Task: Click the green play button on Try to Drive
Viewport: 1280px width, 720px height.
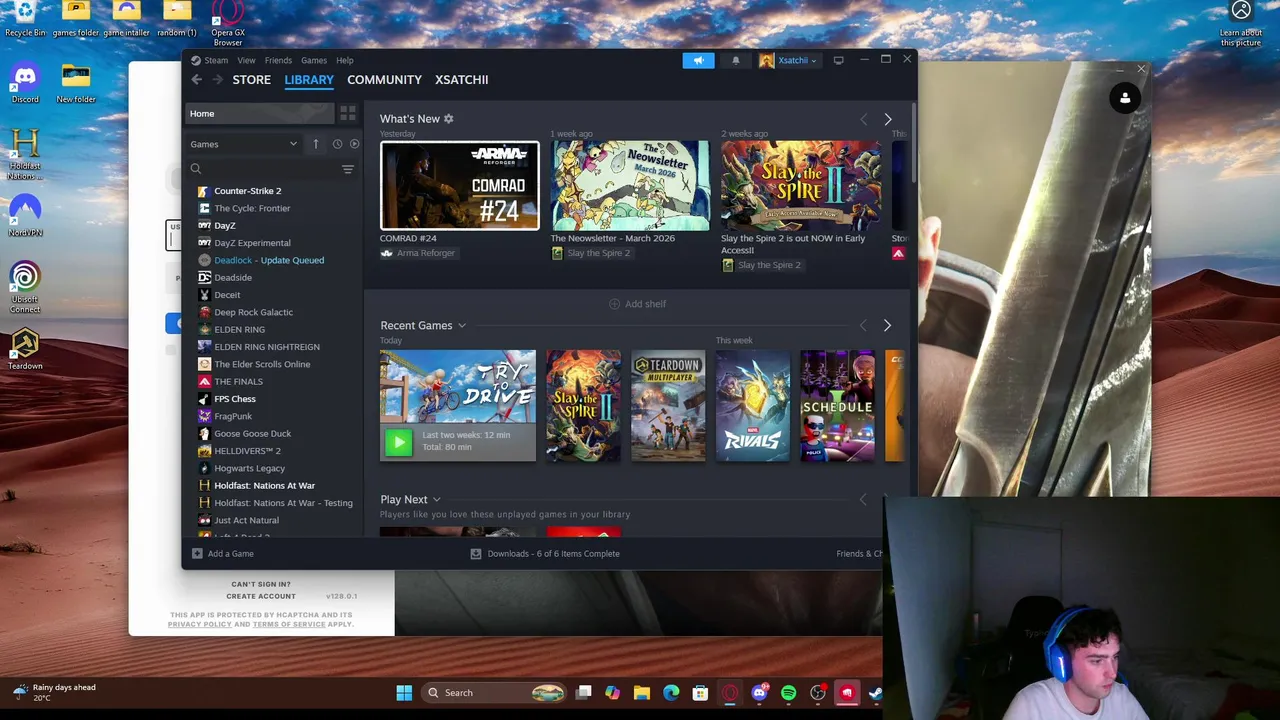Action: click(x=398, y=441)
